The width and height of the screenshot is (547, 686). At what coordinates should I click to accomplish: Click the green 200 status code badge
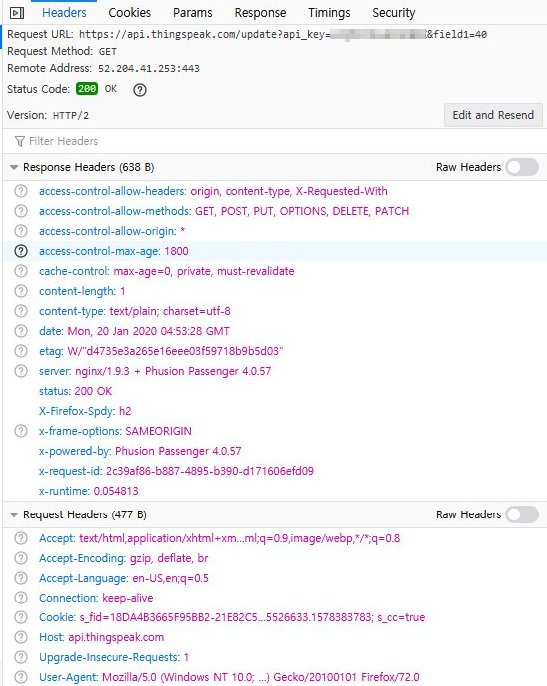pyautogui.click(x=87, y=89)
